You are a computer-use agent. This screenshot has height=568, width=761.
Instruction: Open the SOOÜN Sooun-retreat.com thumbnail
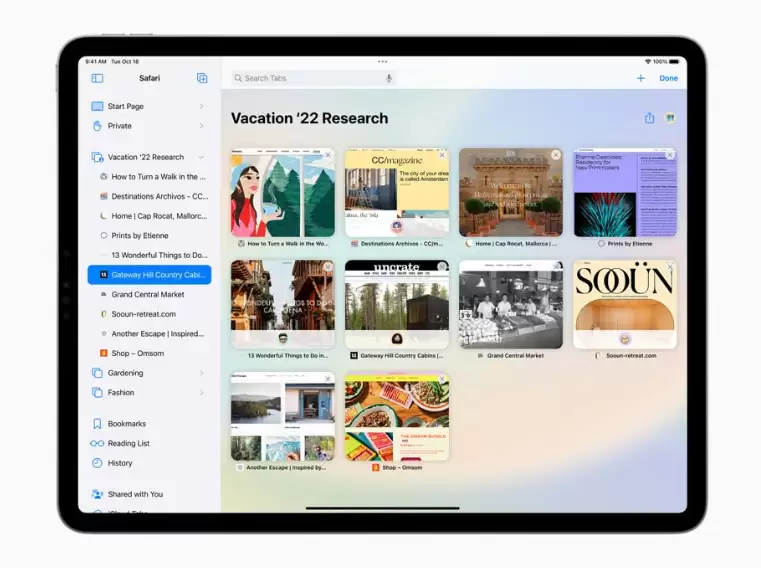625,304
